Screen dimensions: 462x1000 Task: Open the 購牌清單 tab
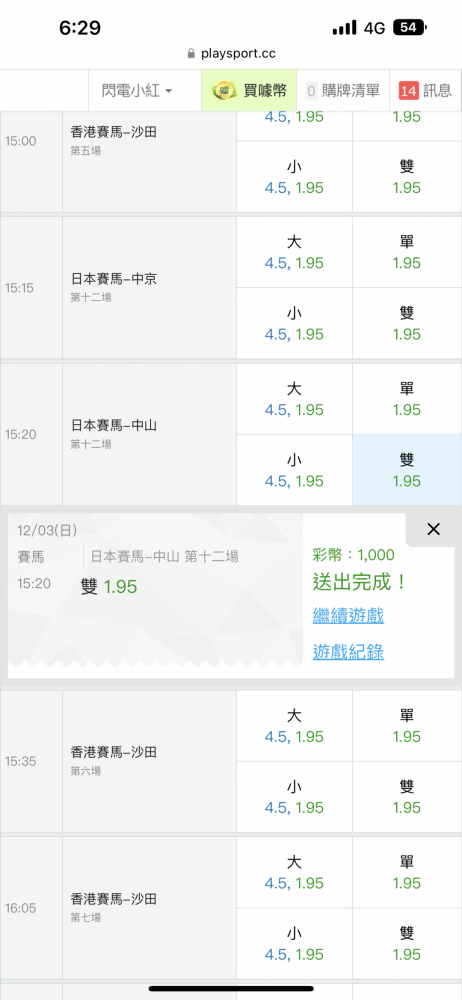[343, 91]
